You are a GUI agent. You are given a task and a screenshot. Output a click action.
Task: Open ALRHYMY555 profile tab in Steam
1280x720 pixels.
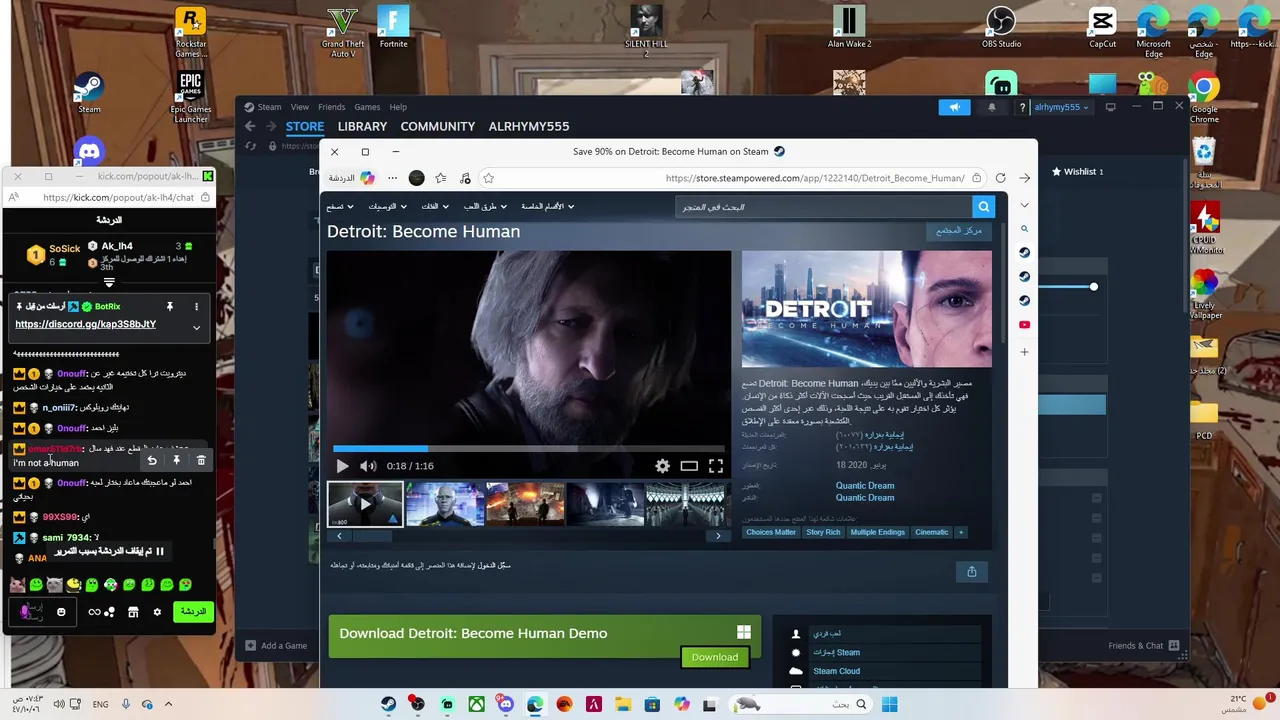(529, 127)
